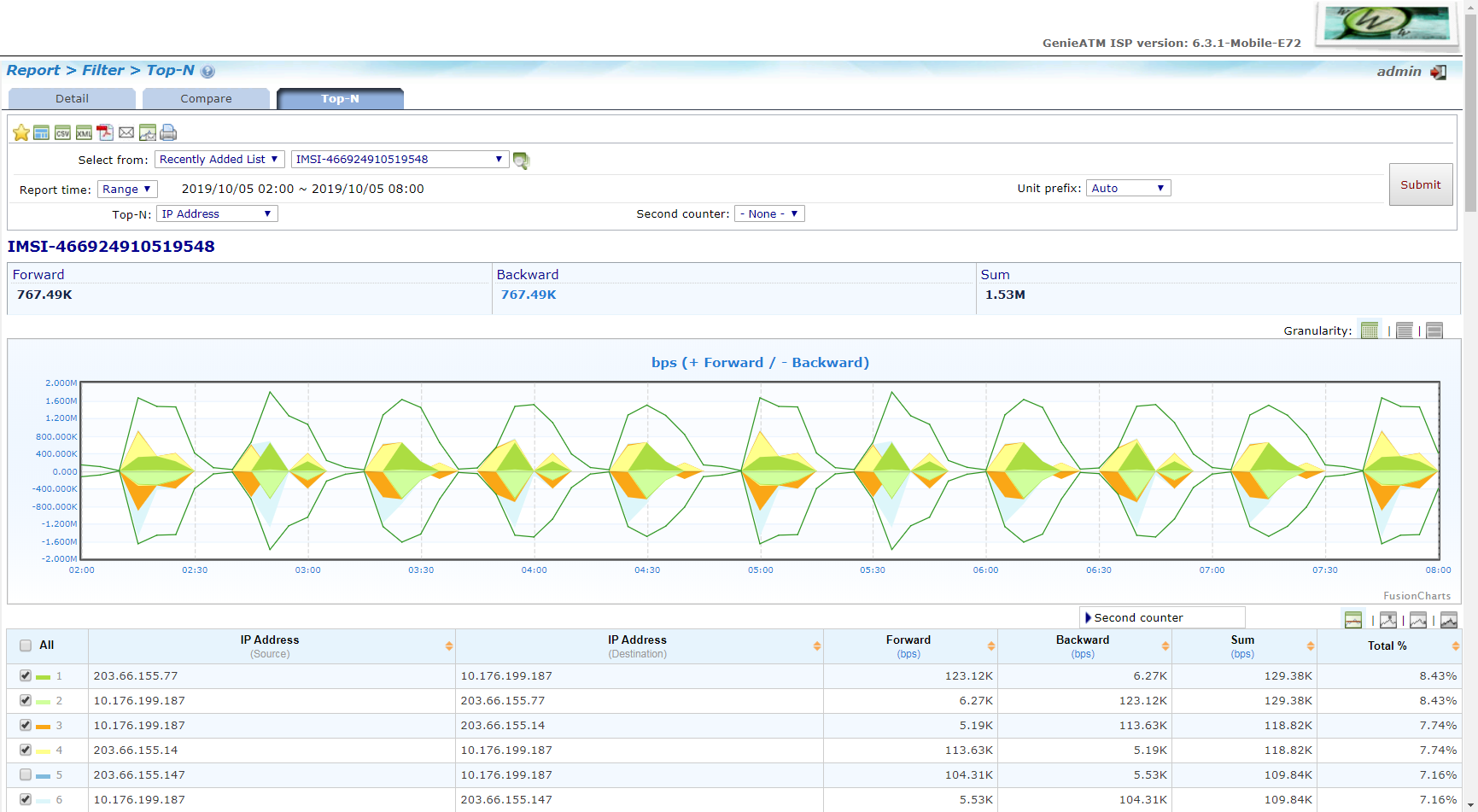This screenshot has height=812, width=1478.
Task: Open help icon next to Top-N title
Action: pyautogui.click(x=207, y=72)
